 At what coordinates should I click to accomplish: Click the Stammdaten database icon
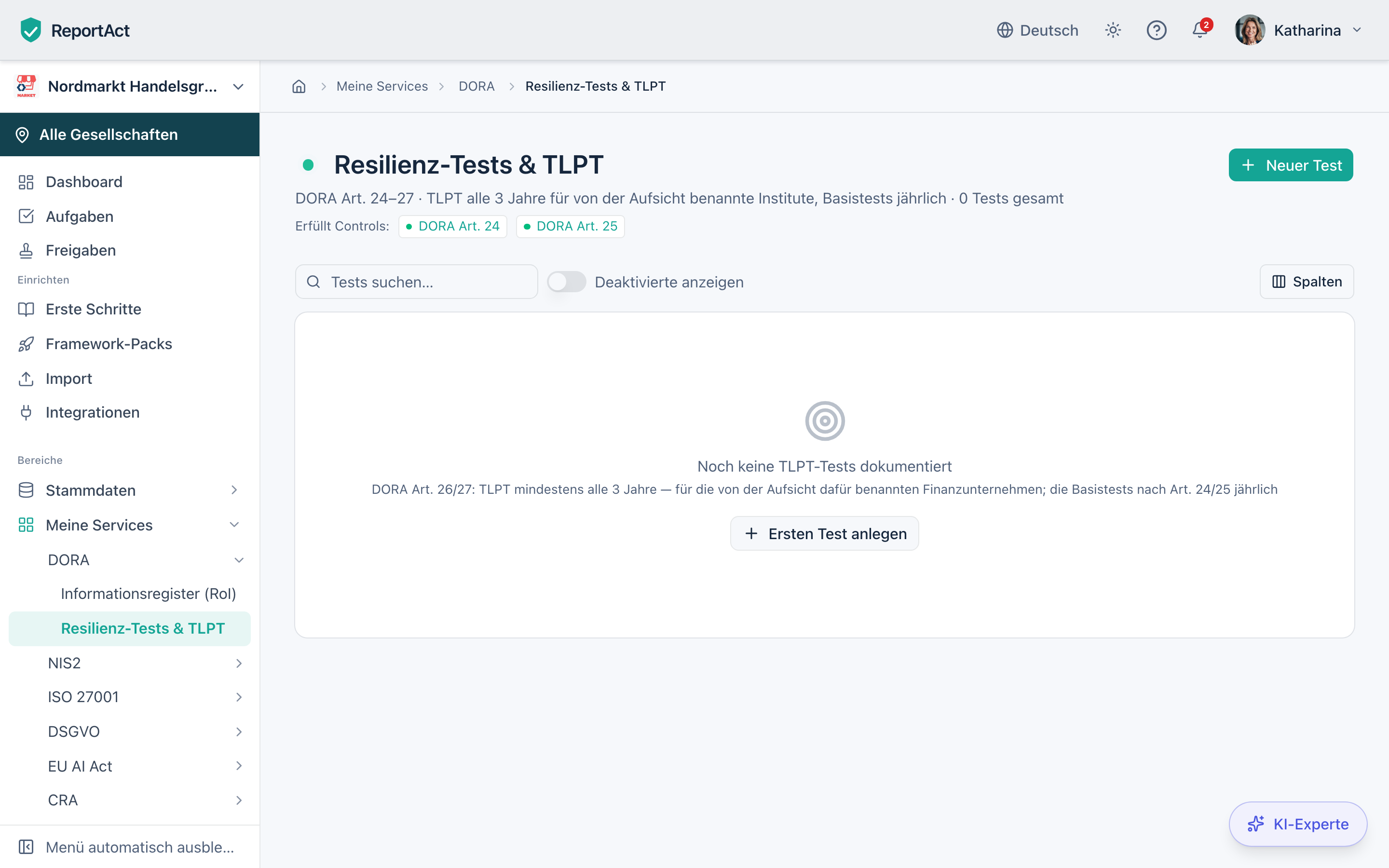[x=26, y=490]
